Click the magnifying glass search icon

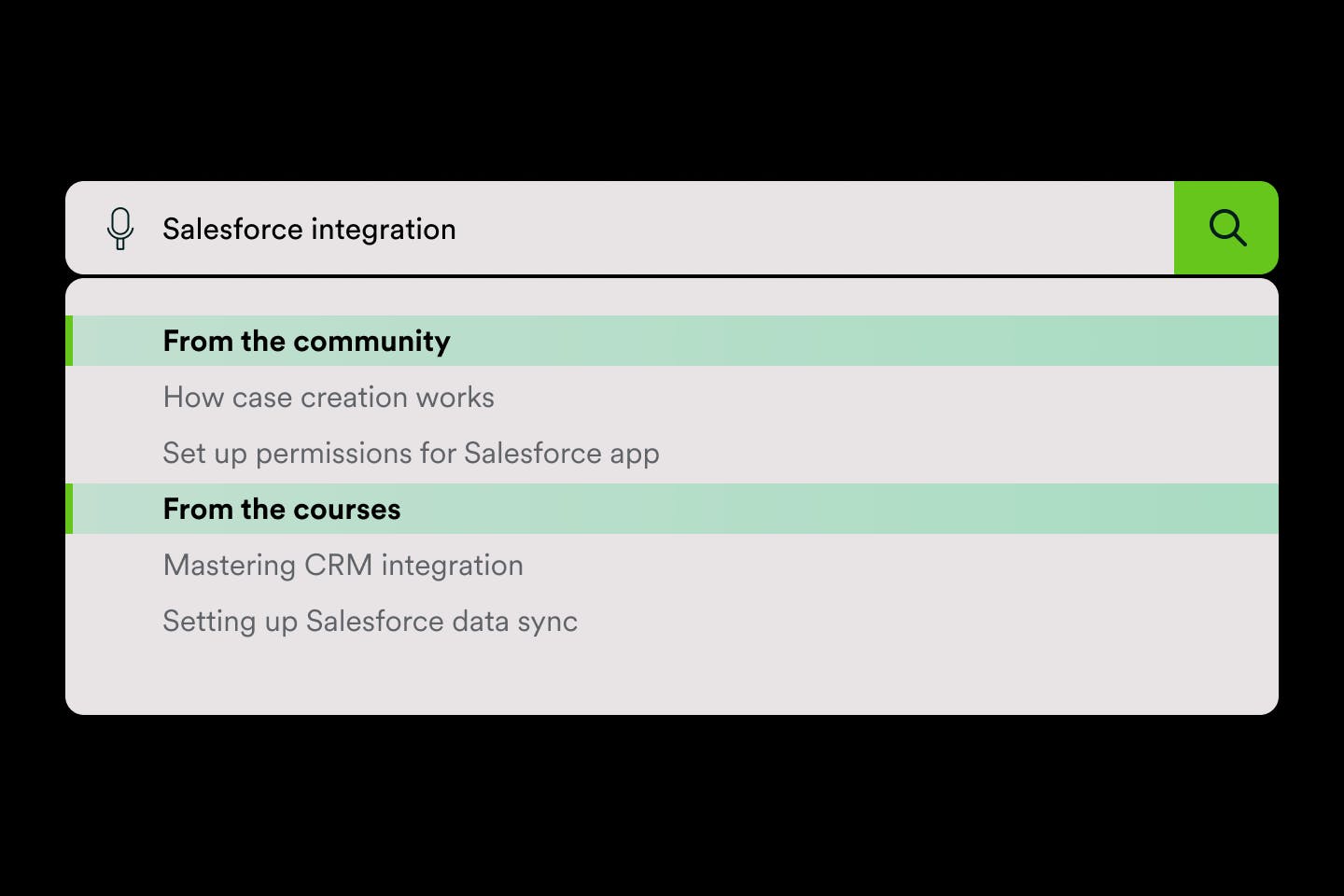(x=1226, y=228)
